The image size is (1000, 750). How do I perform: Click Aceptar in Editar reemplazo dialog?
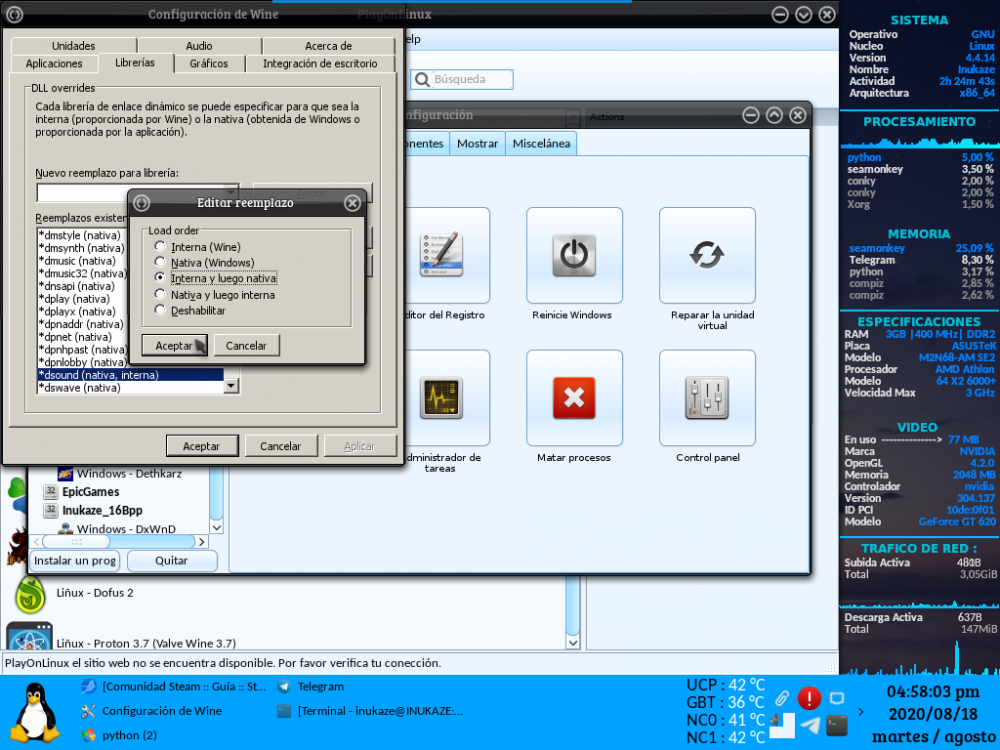[175, 345]
